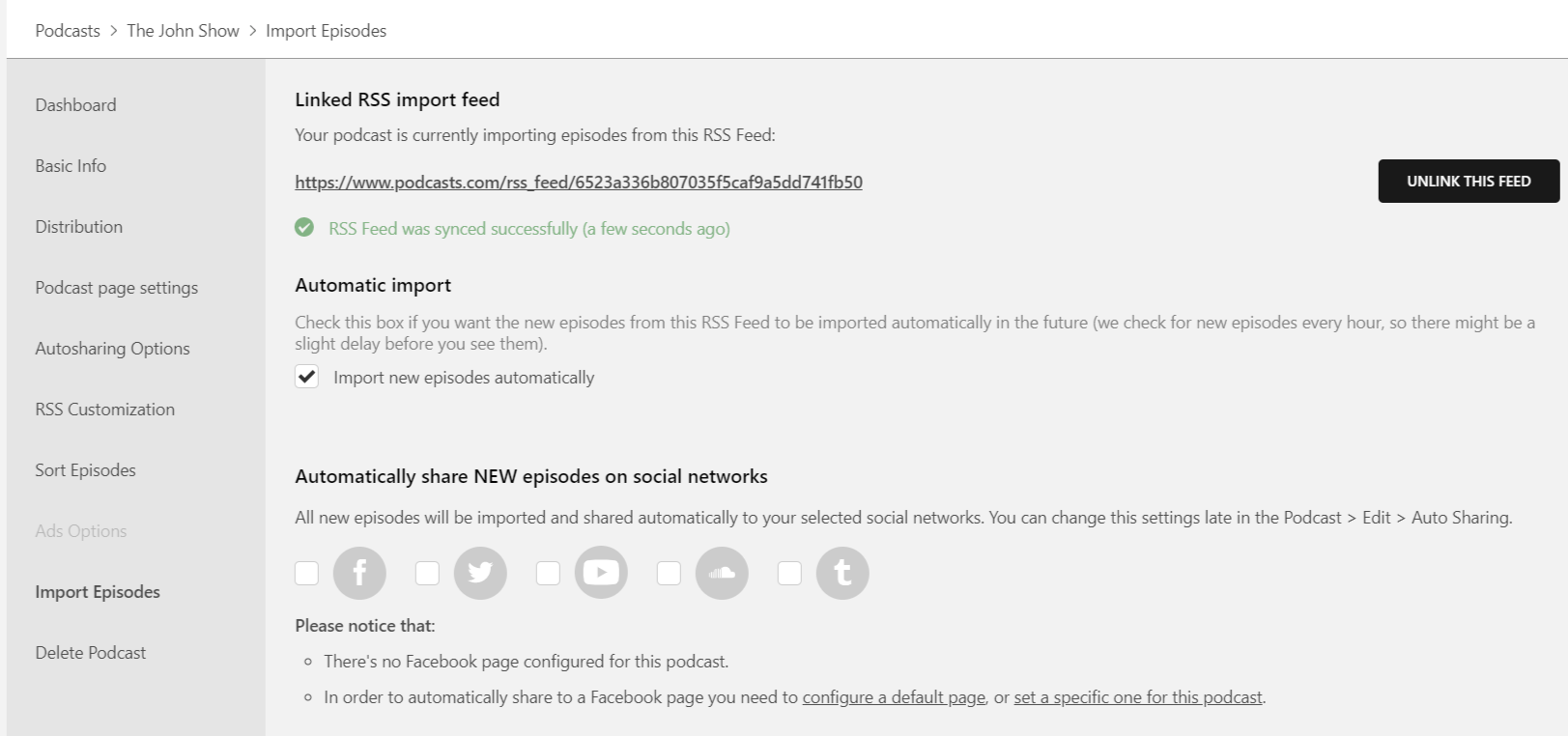Follow the configure a default page link
The width and height of the screenshot is (1568, 736).
pos(894,697)
